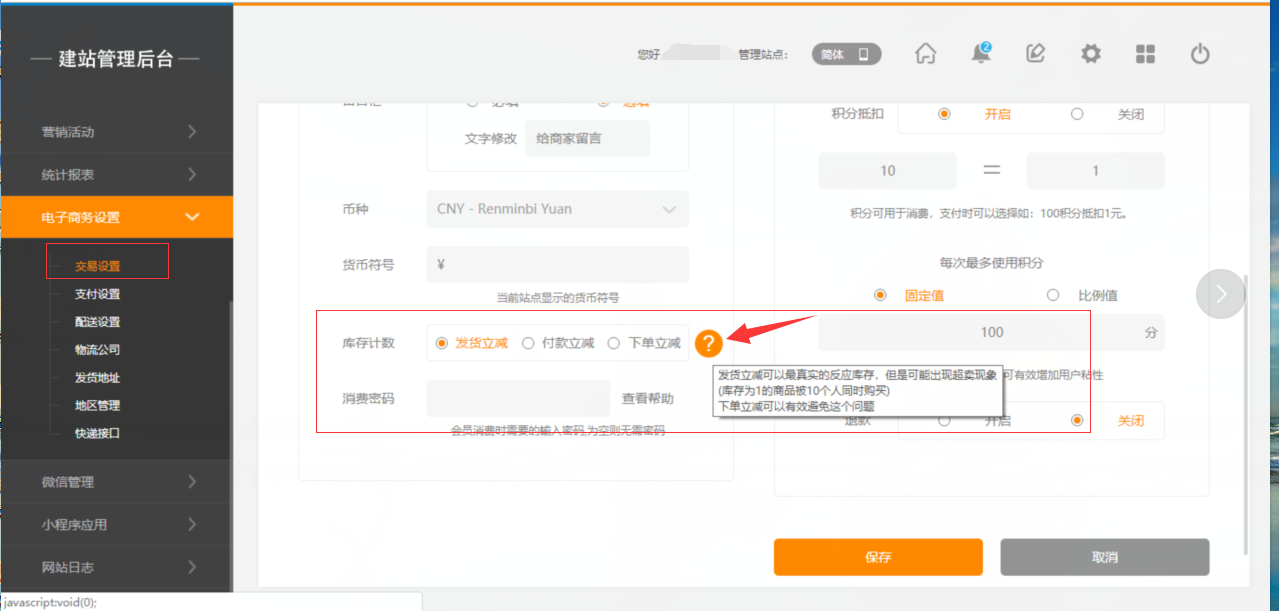Image resolution: width=1279 pixels, height=611 pixels.
Task: Click the home icon in top bar
Action: [926, 54]
